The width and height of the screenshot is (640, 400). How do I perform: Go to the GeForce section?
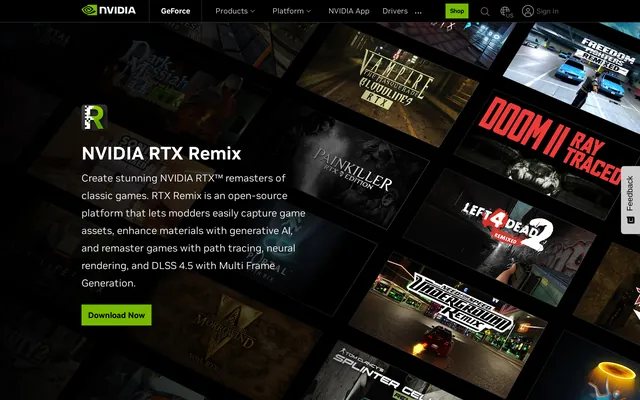coord(176,11)
